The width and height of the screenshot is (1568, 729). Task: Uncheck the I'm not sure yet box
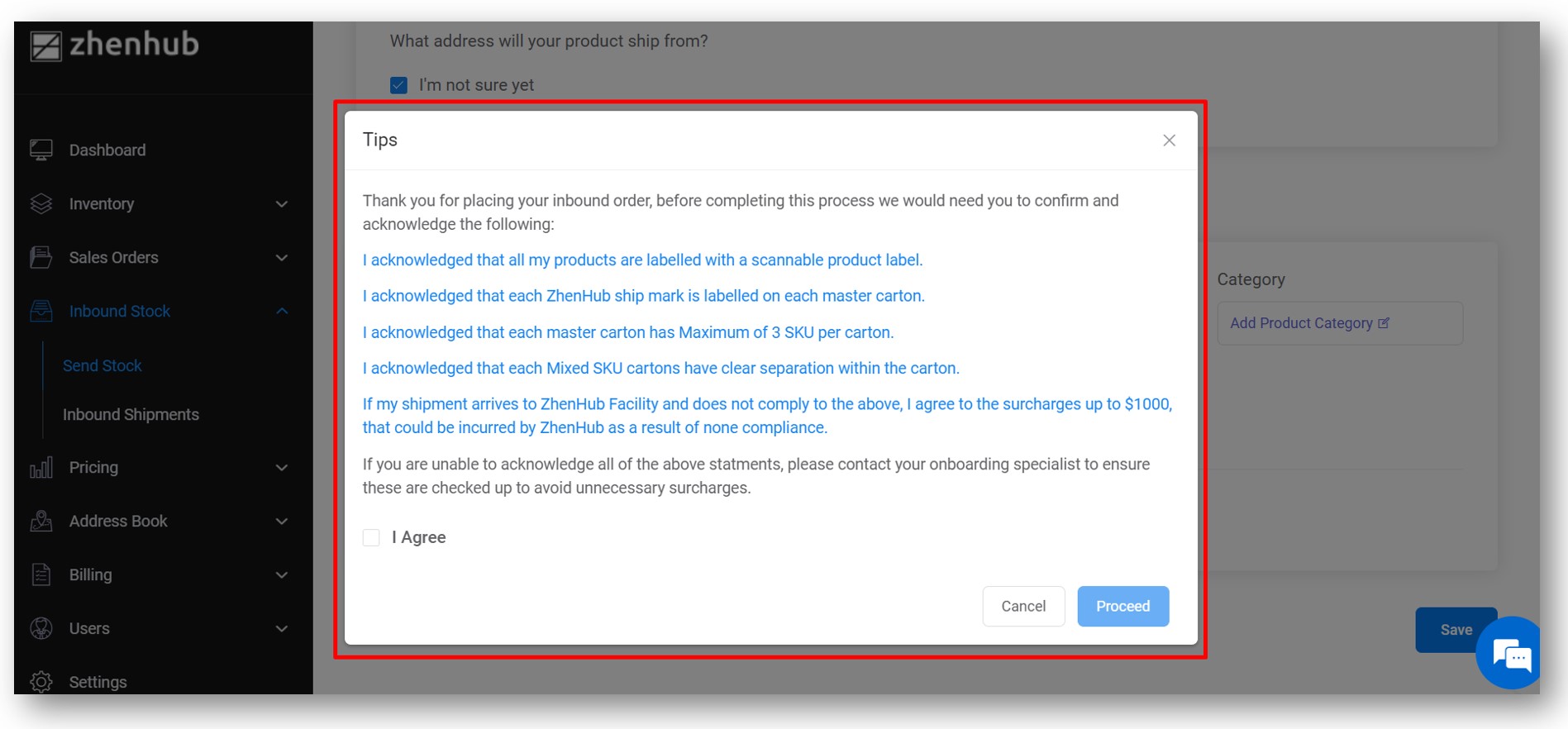[398, 85]
